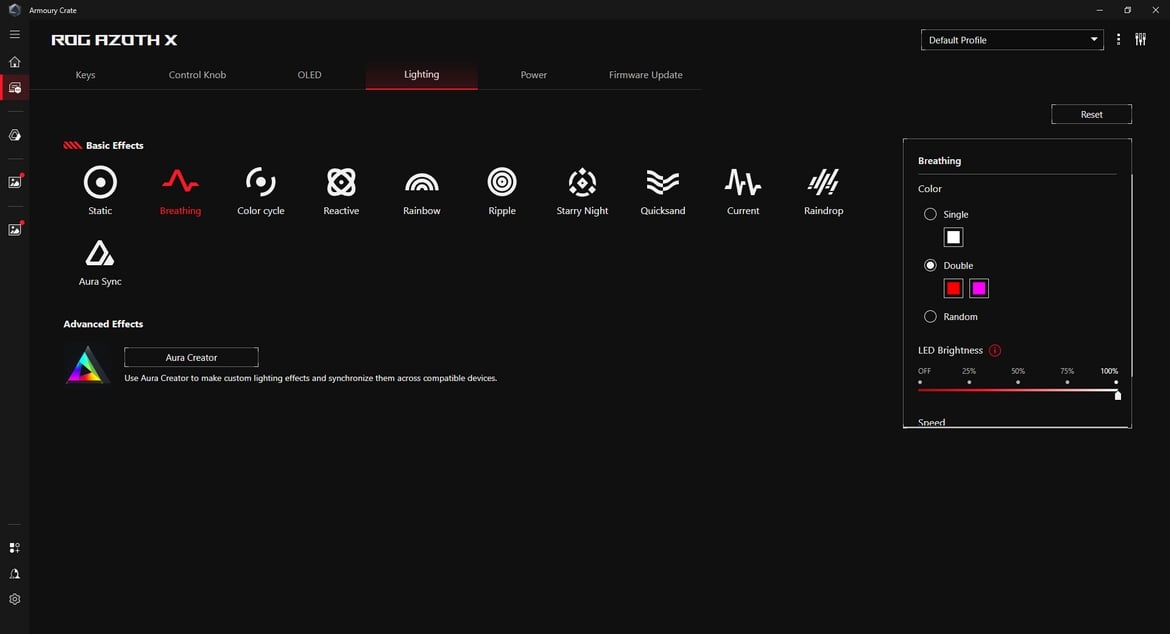Apply the Reactive lighting effect
Viewport: 1170px width, 634px height.
(341, 191)
